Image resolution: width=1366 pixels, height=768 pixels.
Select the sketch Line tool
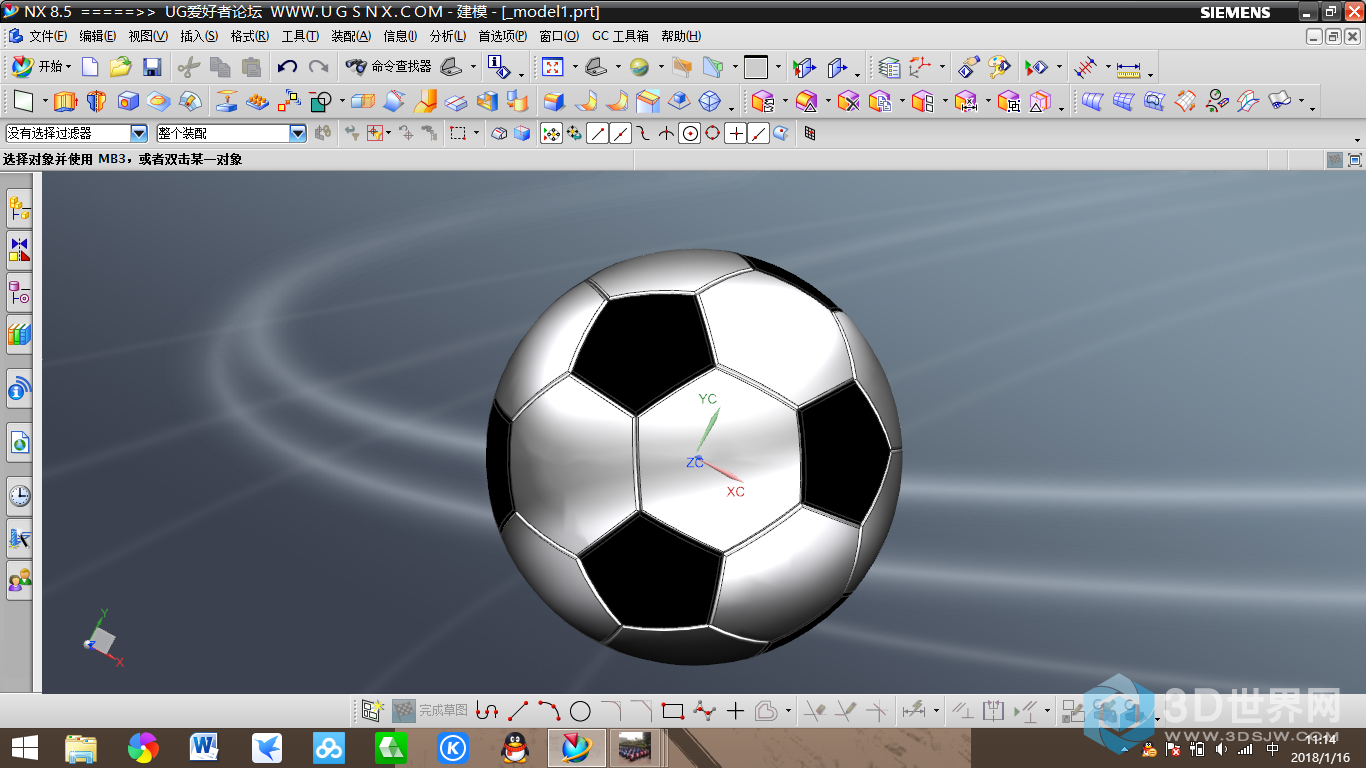click(518, 711)
